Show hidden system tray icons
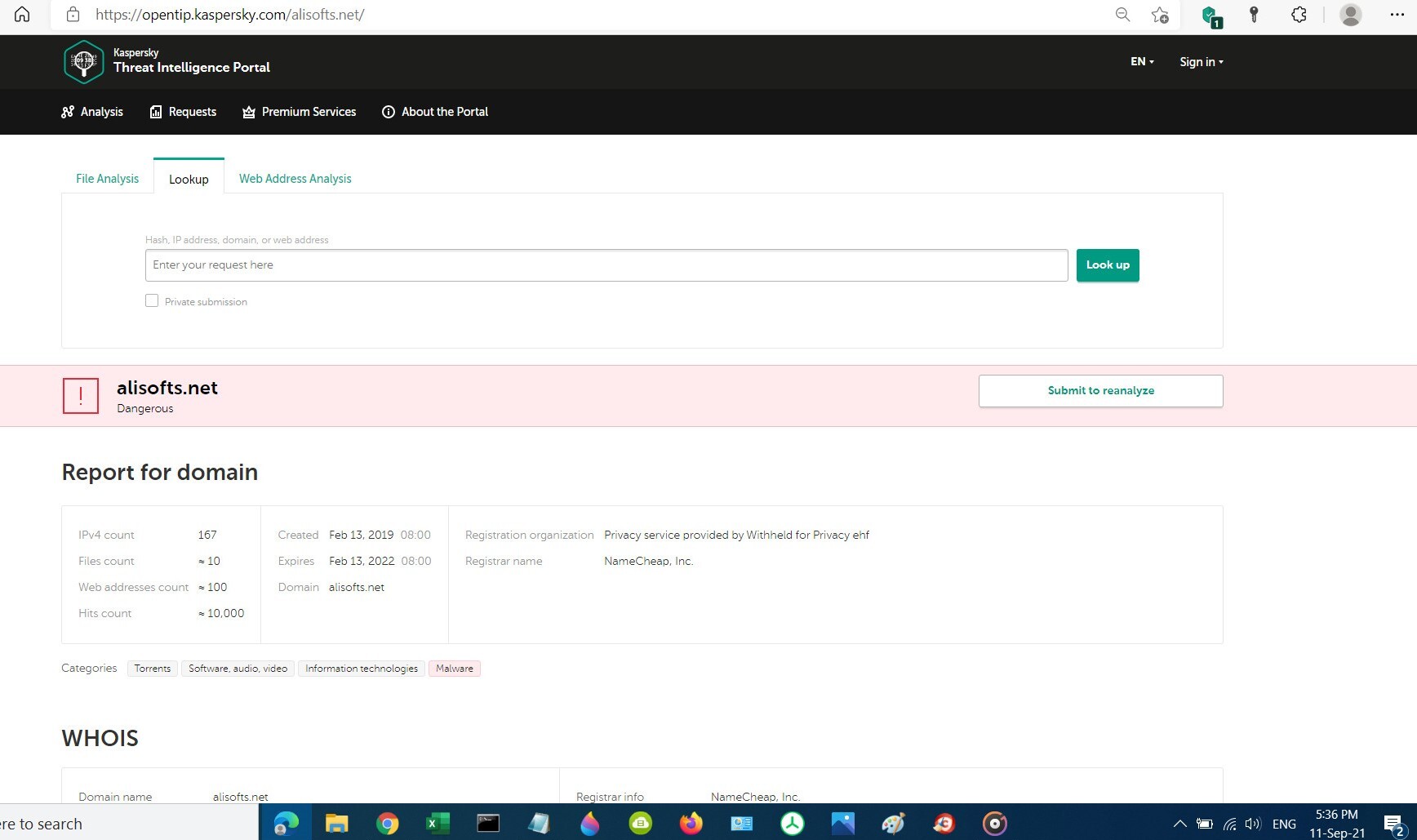This screenshot has width=1417, height=840. point(1179,824)
